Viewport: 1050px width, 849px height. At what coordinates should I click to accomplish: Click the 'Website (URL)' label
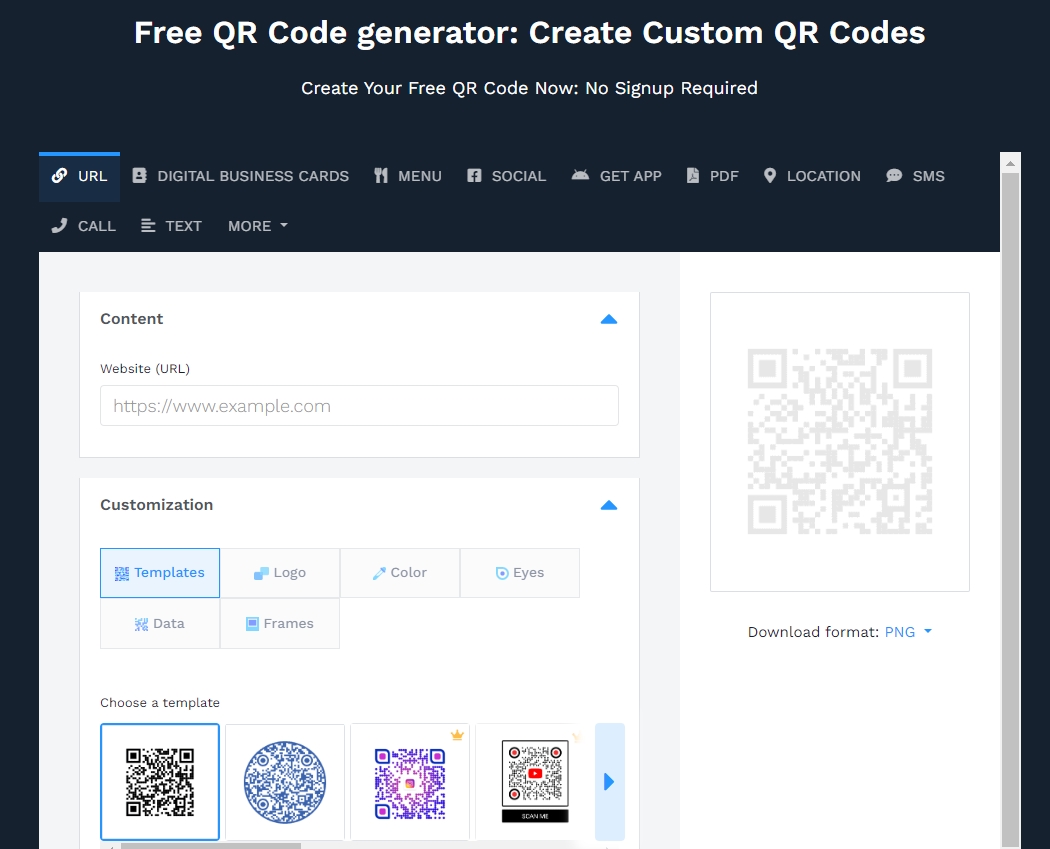click(x=145, y=368)
